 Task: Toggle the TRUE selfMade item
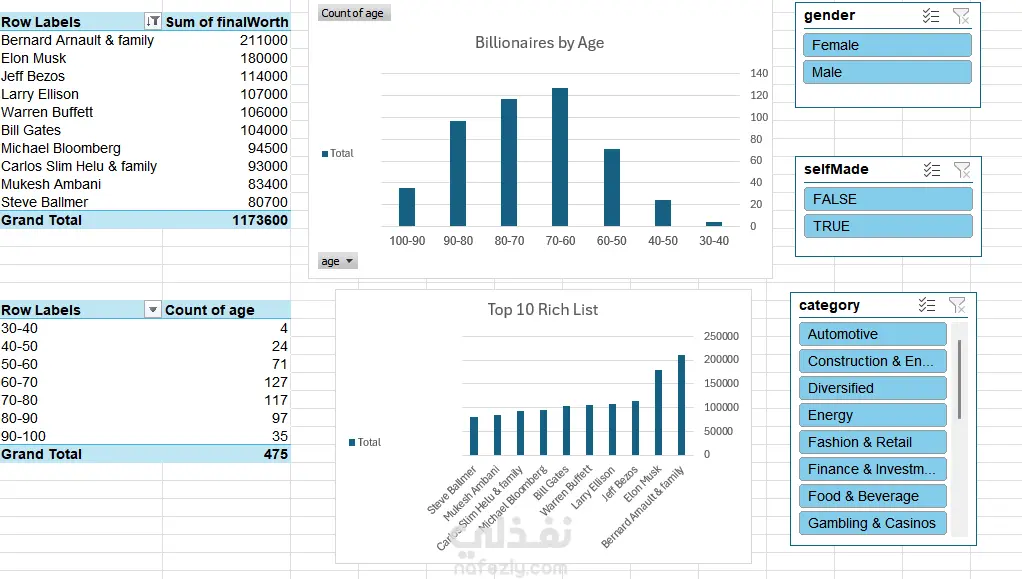tap(888, 226)
